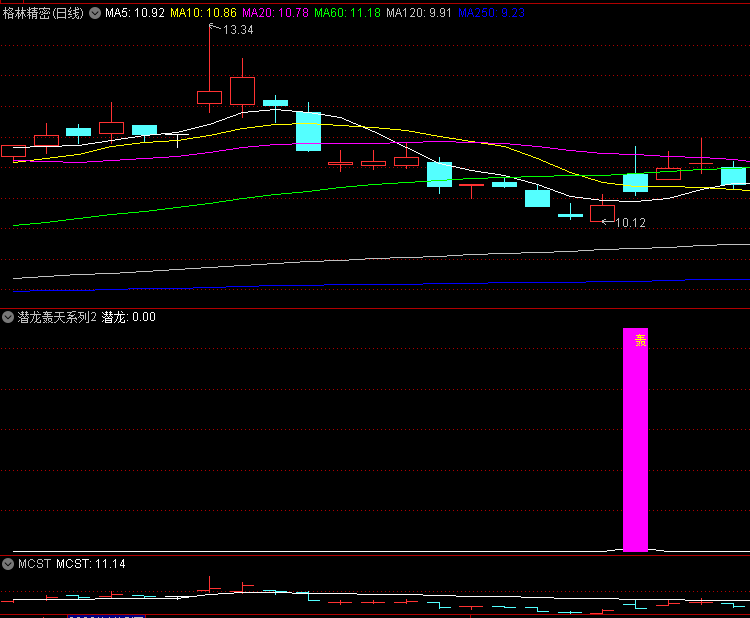Click the MCST: 11.14 value
Screen dimensions: 750x618
(x=91, y=564)
